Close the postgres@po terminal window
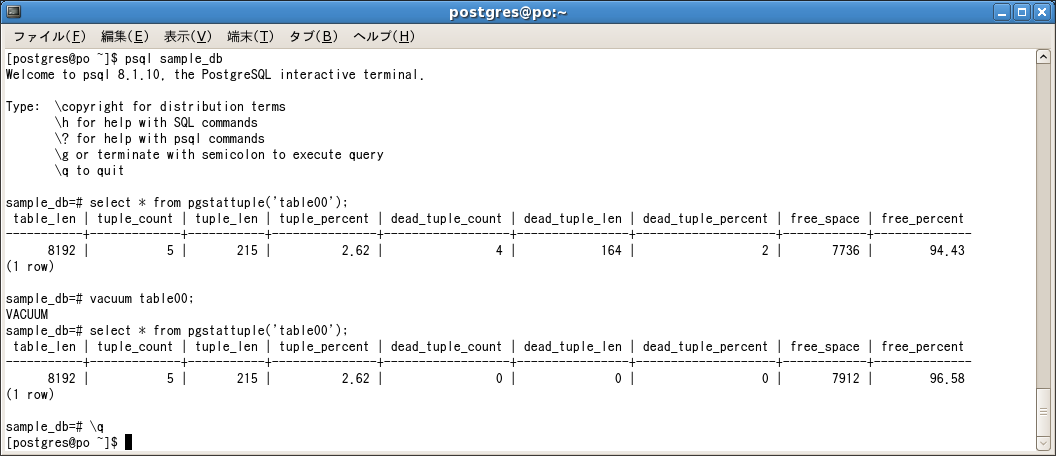This screenshot has width=1056, height=456. 1041,11
